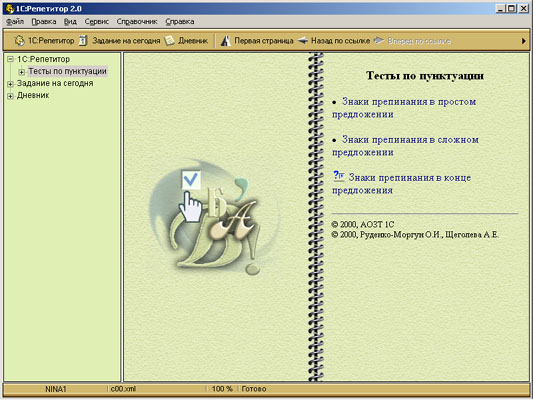Click the Дневник toolbar label

[x=193, y=41]
